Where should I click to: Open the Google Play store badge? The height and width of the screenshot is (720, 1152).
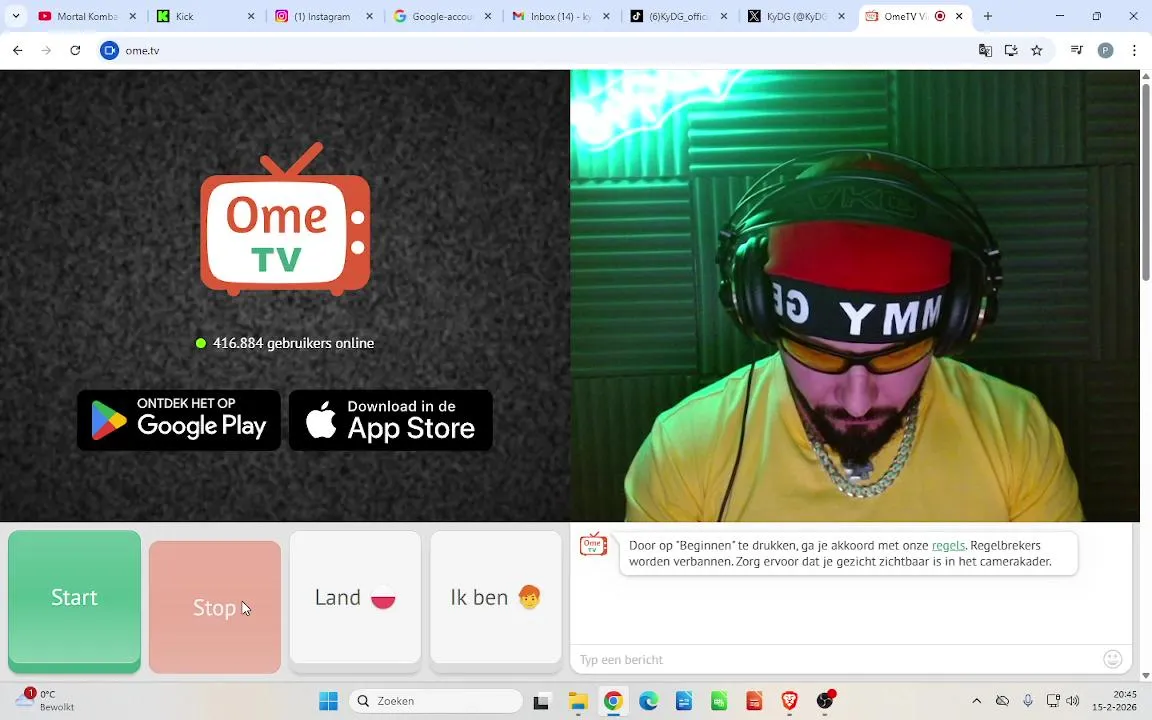(x=179, y=420)
